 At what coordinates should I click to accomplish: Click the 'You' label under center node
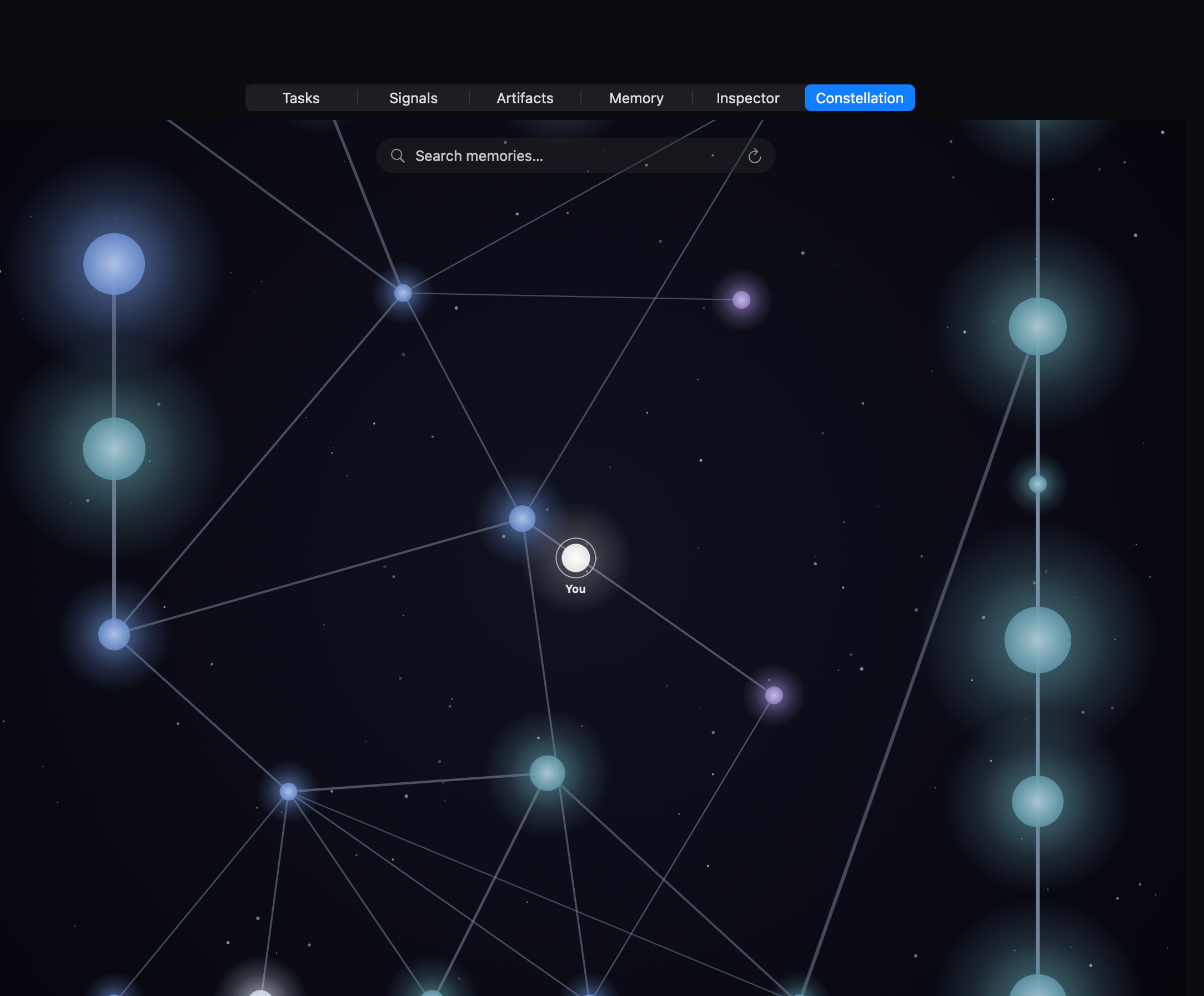575,589
